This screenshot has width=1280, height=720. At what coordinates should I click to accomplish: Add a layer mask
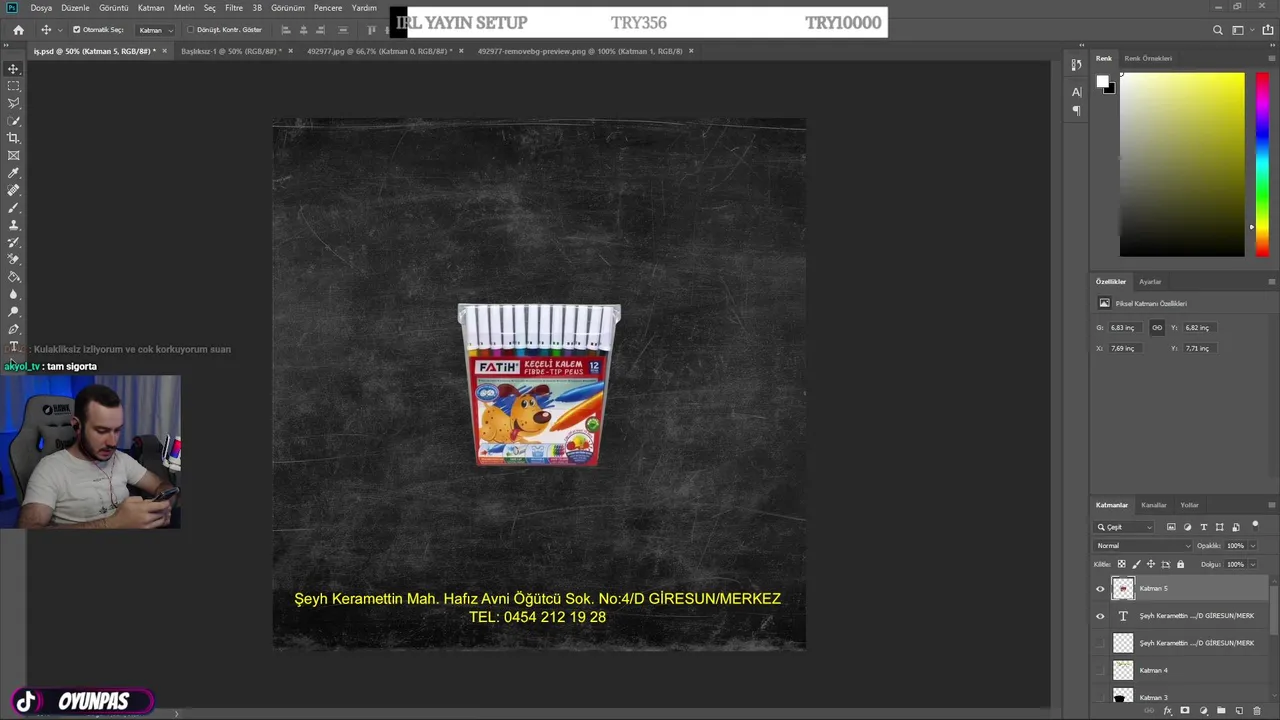tap(1185, 711)
